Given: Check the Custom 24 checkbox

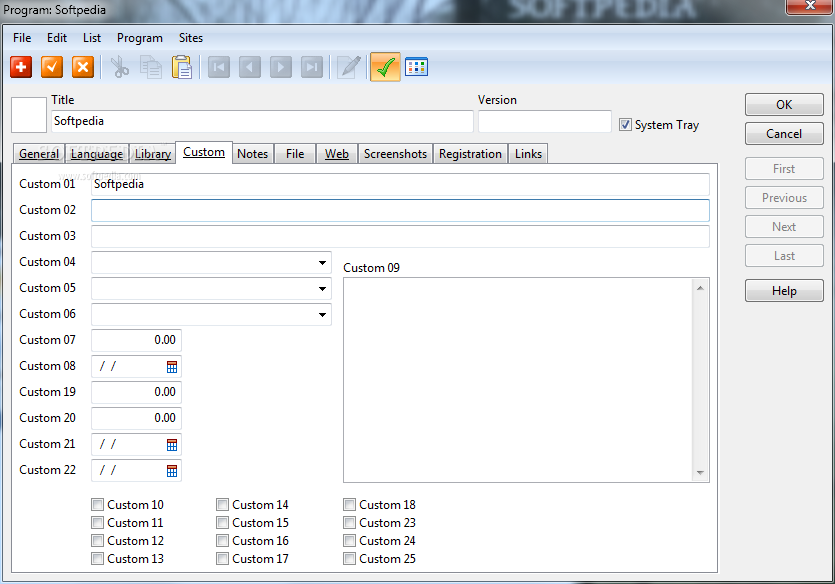Looking at the screenshot, I should pyautogui.click(x=349, y=541).
